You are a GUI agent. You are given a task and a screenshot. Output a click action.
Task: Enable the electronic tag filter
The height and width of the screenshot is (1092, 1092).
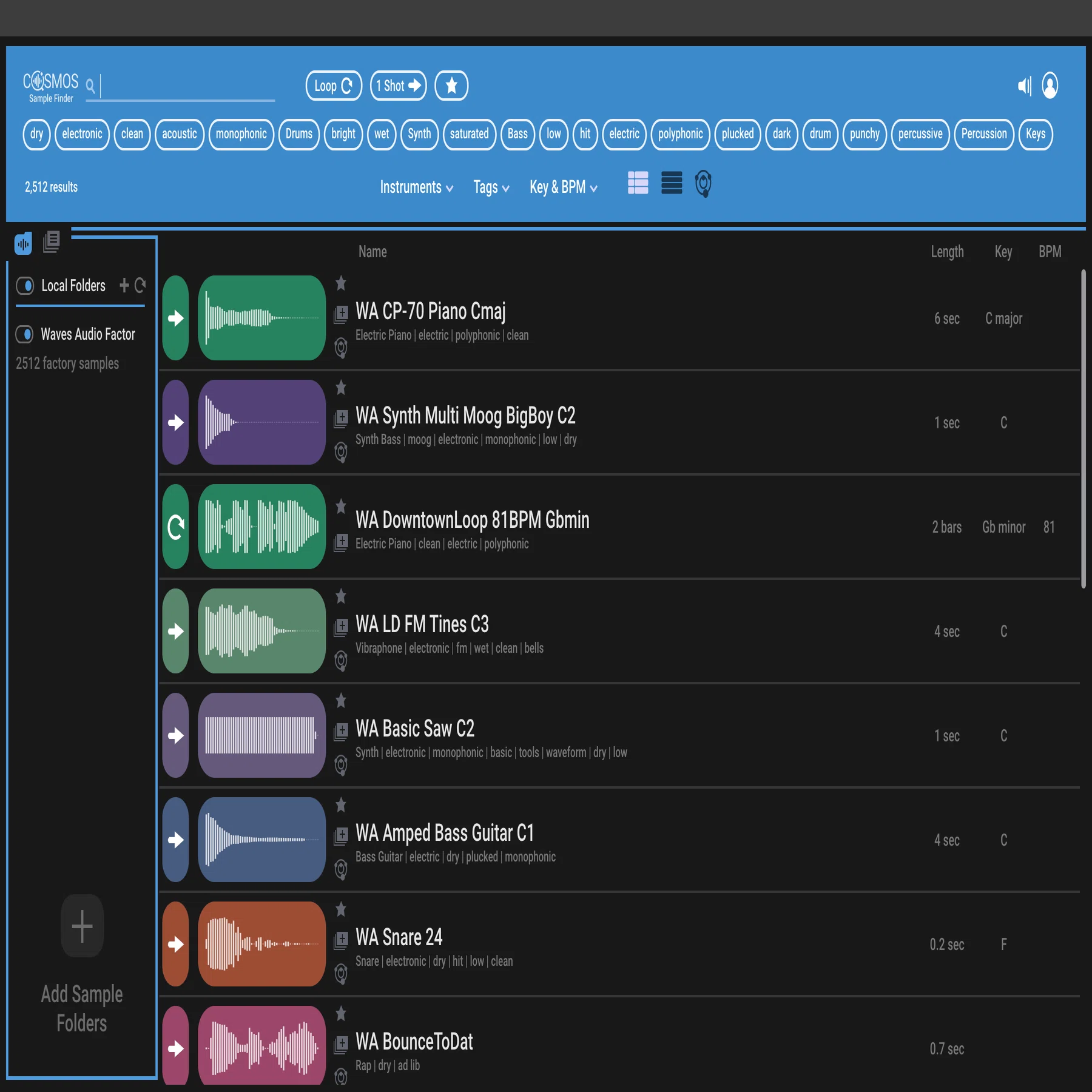82,134
